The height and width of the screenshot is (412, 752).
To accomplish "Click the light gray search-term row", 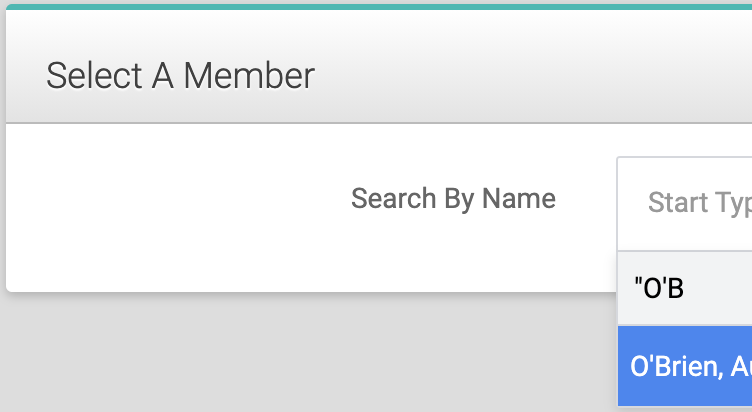I will point(685,288).
